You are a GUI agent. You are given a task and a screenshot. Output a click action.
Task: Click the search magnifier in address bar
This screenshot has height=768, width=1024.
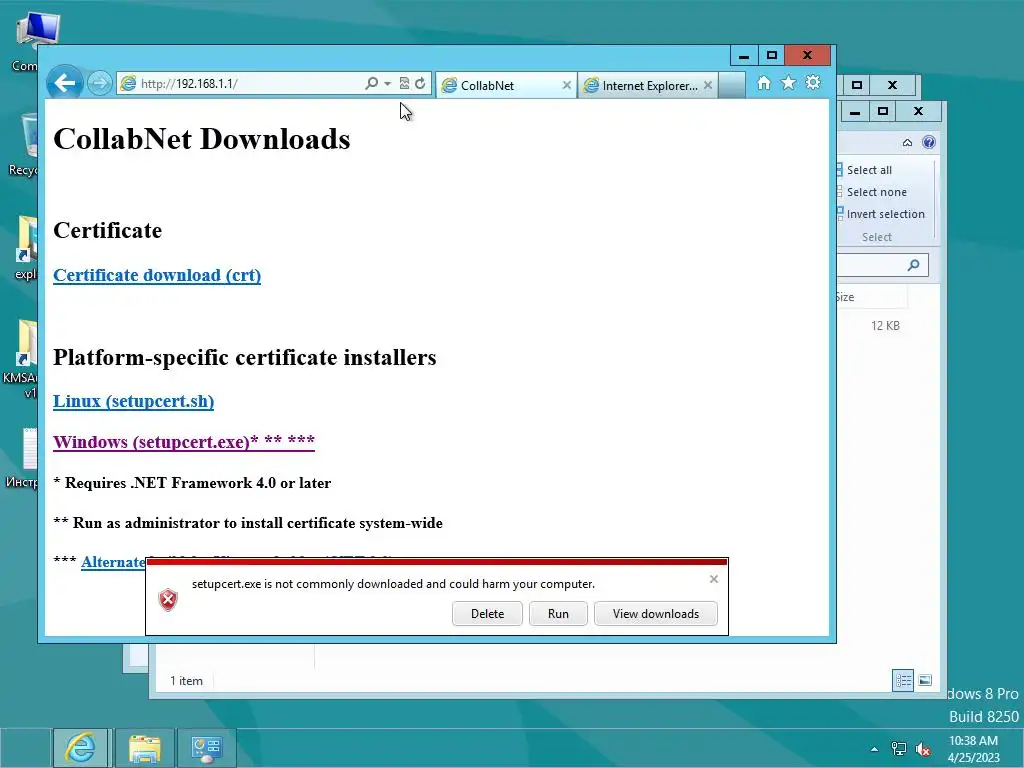(371, 84)
